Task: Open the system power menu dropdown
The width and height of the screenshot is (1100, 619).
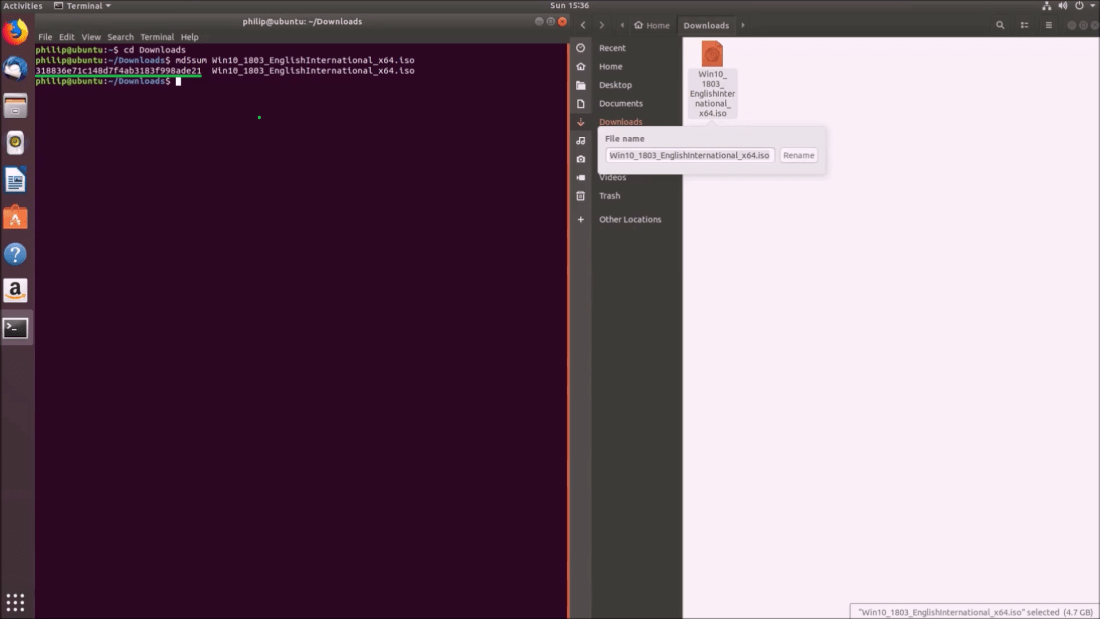Action: 1087,6
